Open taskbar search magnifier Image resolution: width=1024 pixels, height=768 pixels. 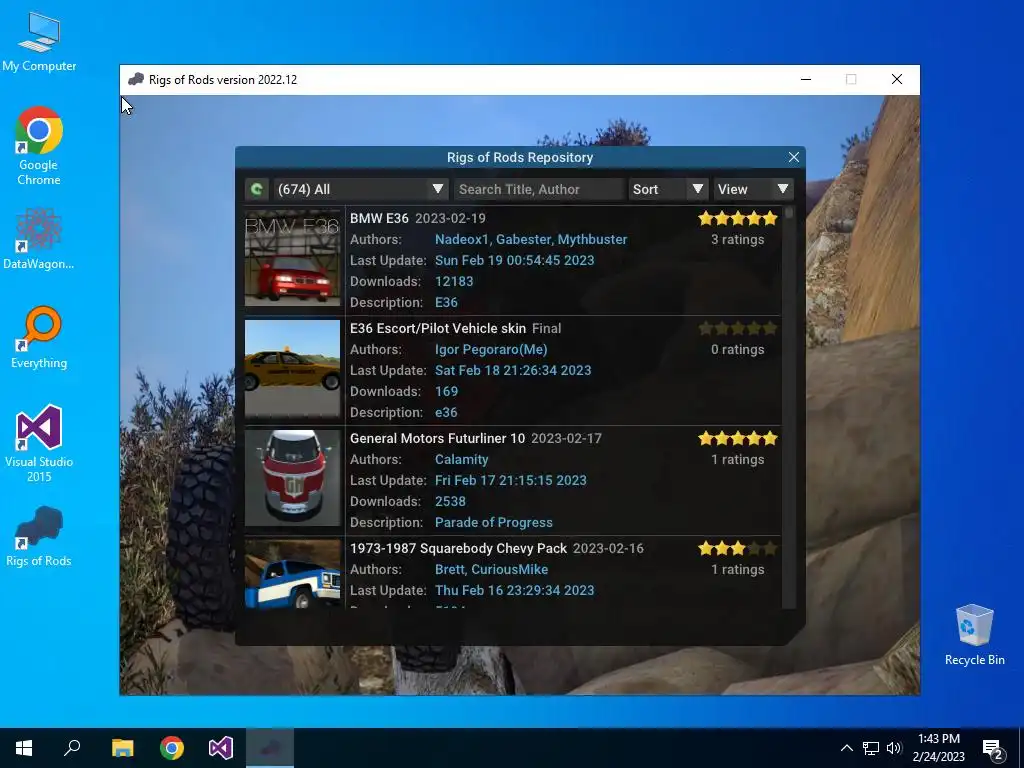(72, 748)
